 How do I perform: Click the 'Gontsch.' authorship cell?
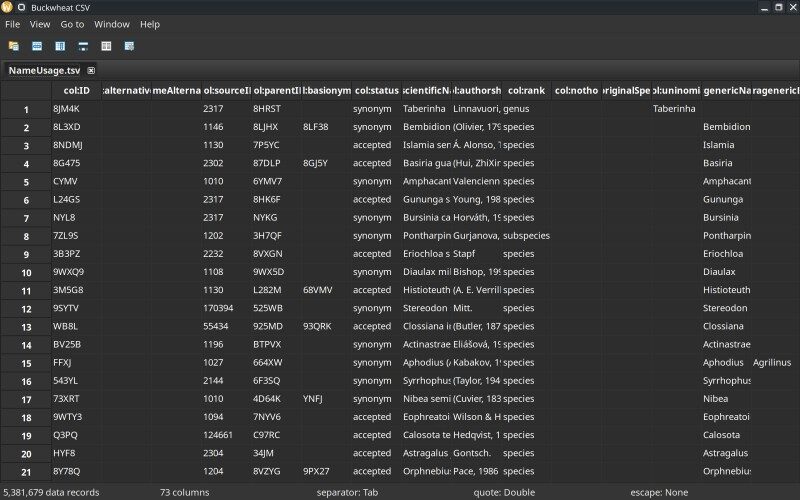coord(477,453)
